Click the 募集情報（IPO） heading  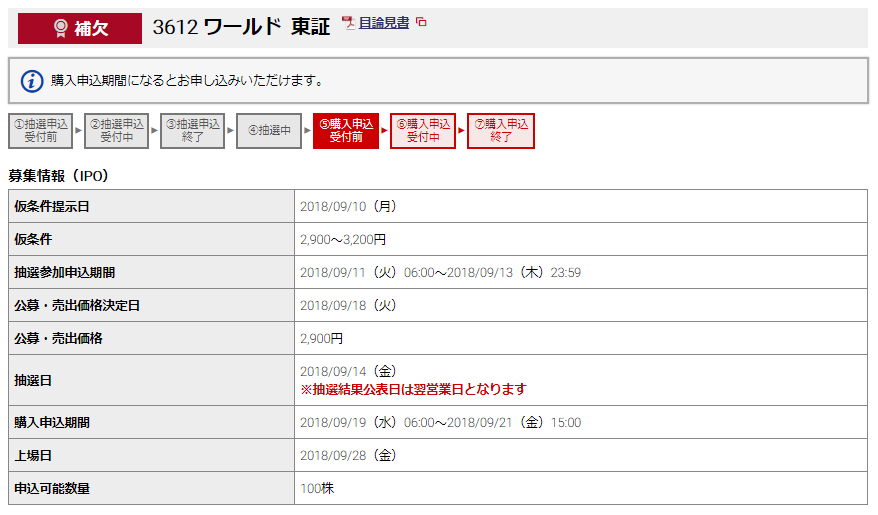(58, 176)
